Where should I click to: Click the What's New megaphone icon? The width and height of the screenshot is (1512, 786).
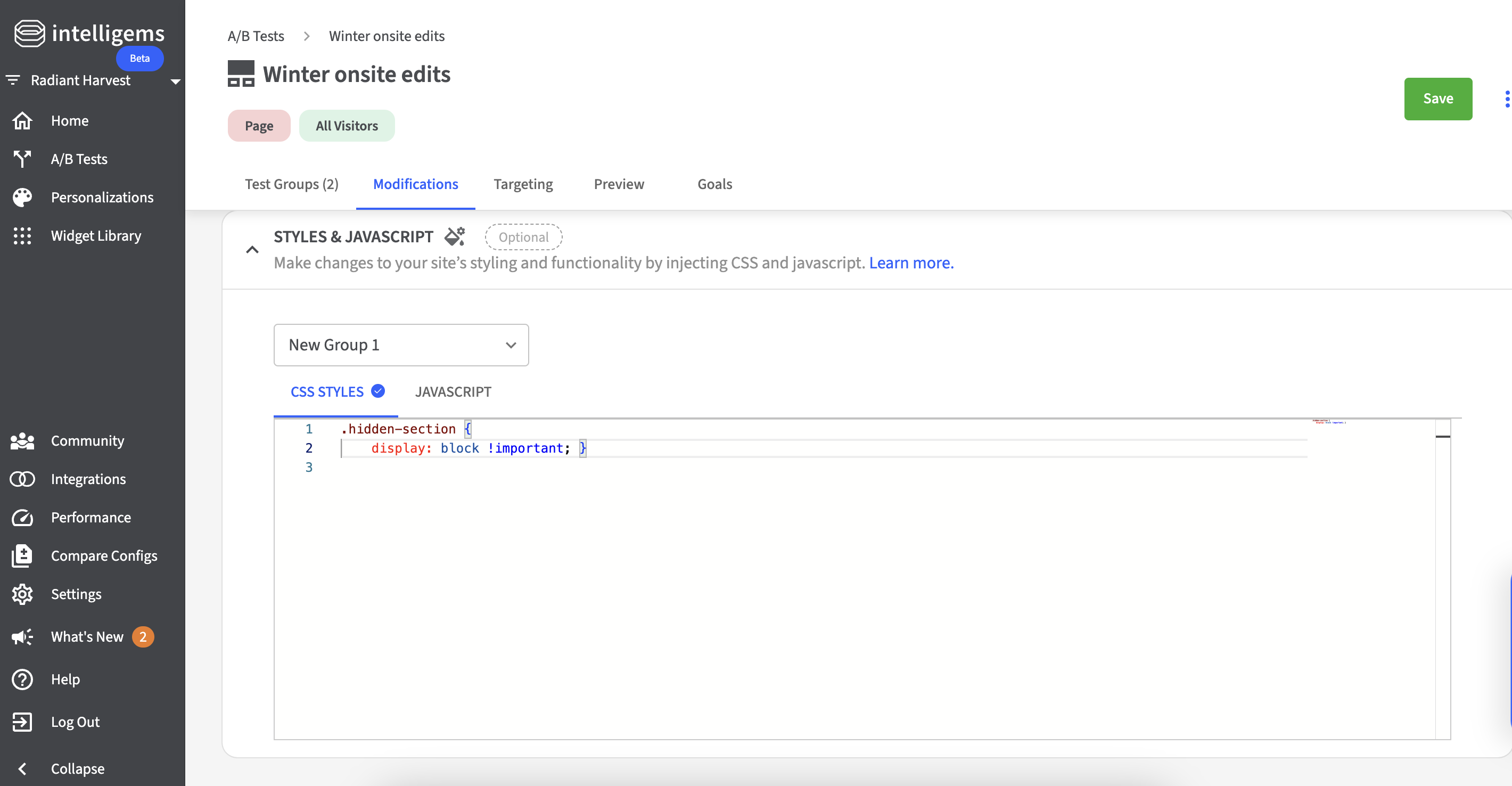click(22, 637)
